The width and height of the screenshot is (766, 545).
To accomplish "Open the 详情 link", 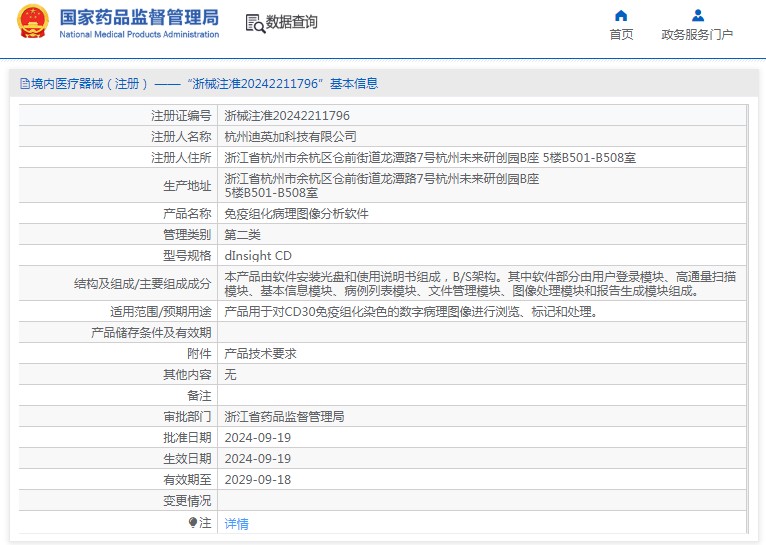I will point(236,524).
